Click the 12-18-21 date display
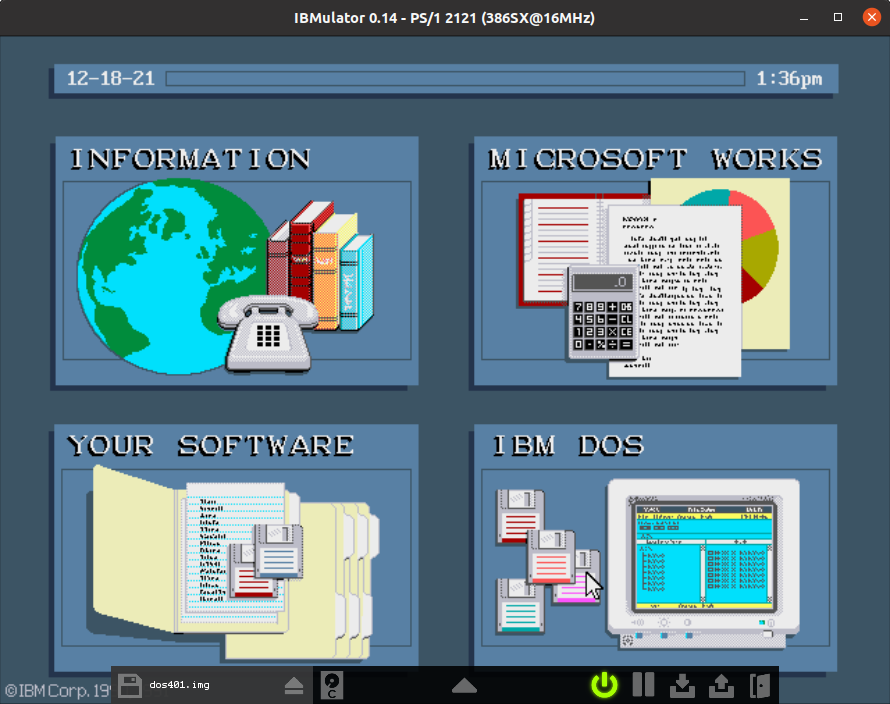The width and height of the screenshot is (890, 704). tap(111, 78)
